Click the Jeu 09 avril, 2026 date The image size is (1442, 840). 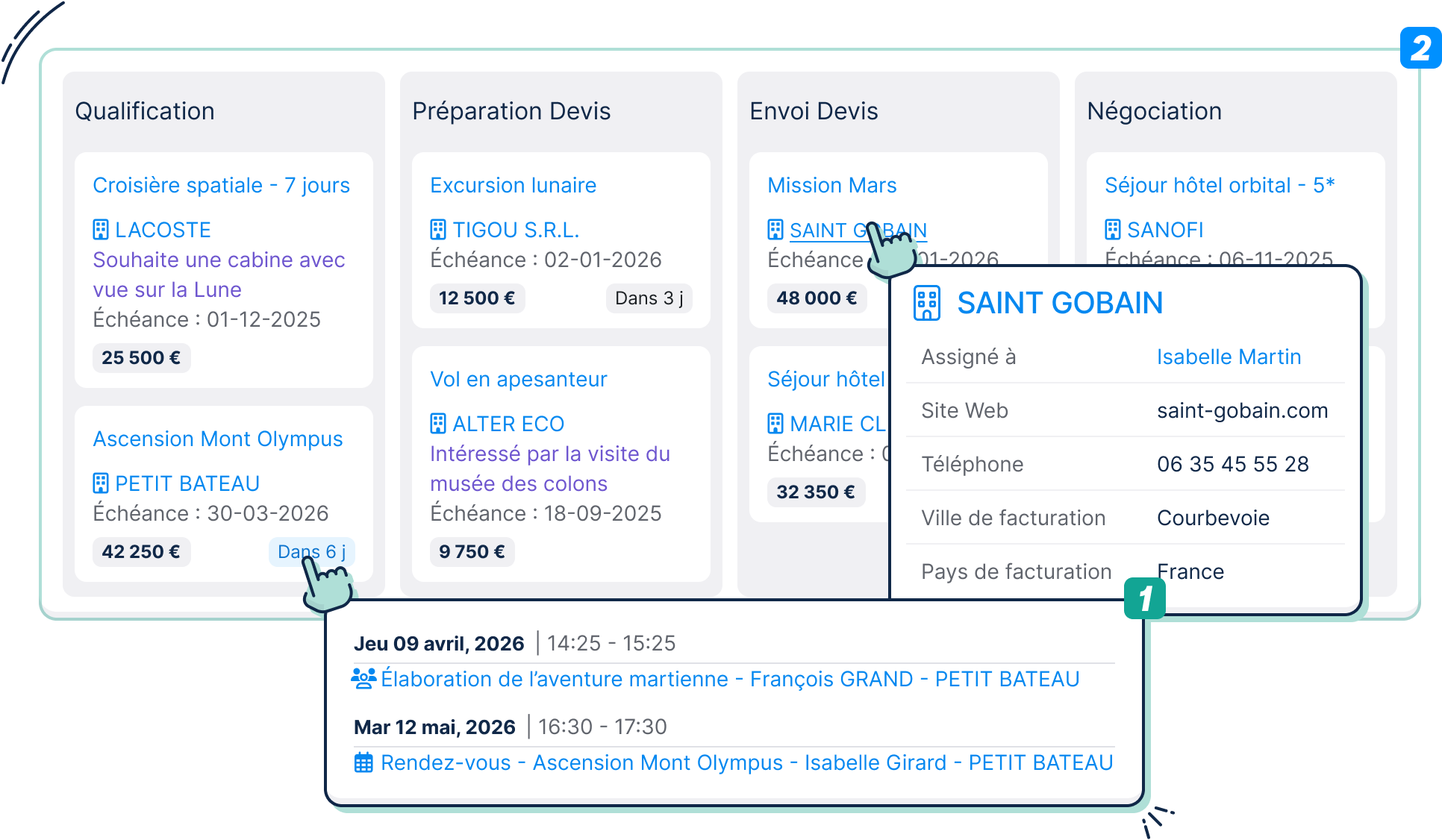pos(439,643)
